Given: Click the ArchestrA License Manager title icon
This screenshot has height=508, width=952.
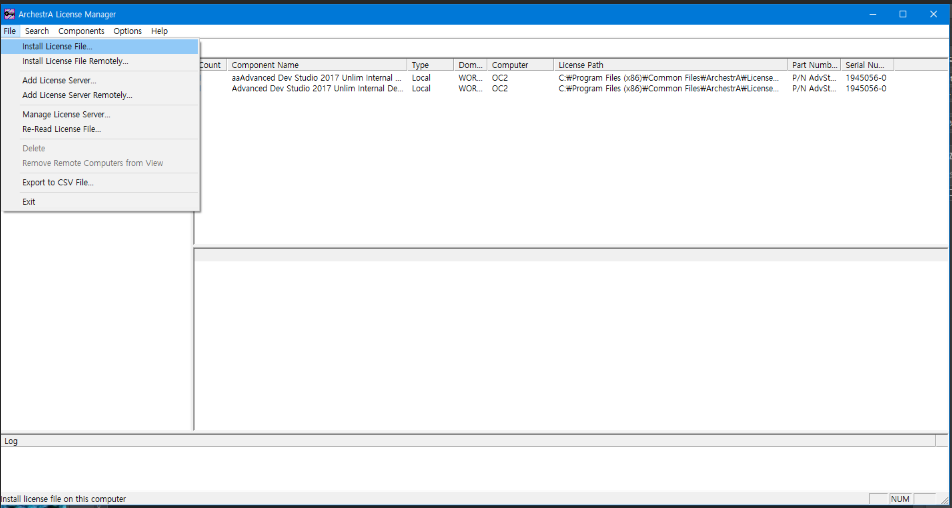Looking at the screenshot, I should click(x=9, y=14).
